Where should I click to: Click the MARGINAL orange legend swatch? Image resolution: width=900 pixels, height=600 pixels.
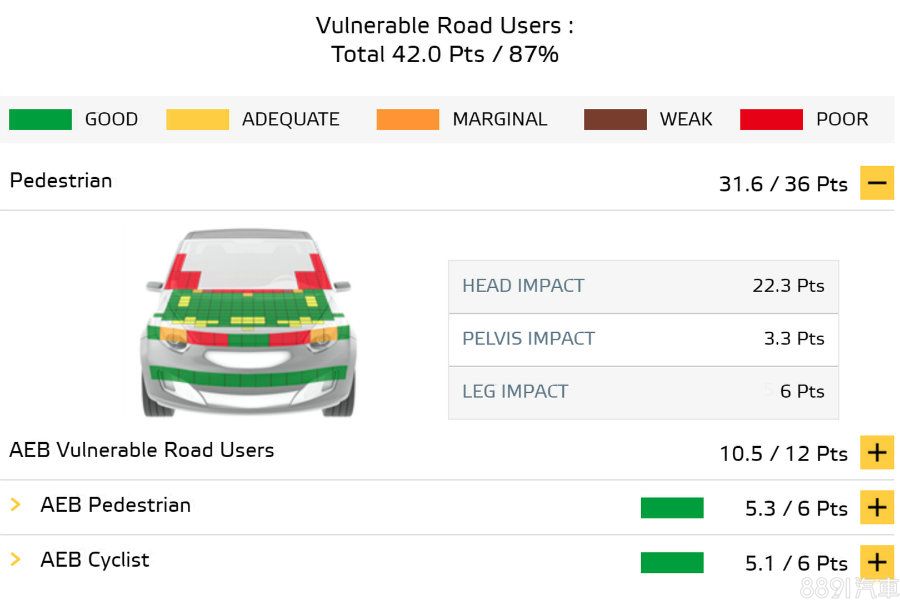tap(407, 120)
